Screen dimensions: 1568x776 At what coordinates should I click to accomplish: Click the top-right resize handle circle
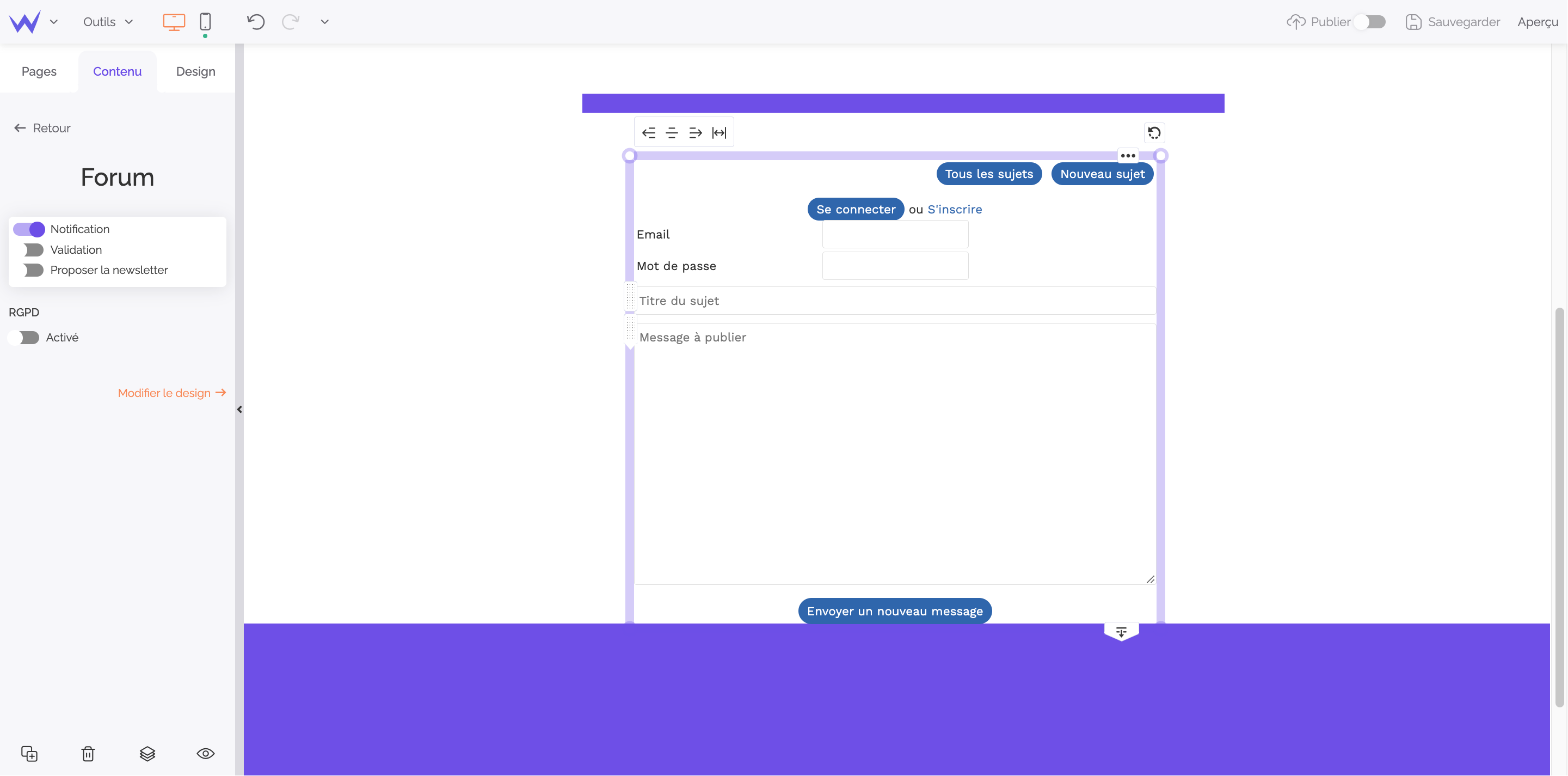[1161, 156]
